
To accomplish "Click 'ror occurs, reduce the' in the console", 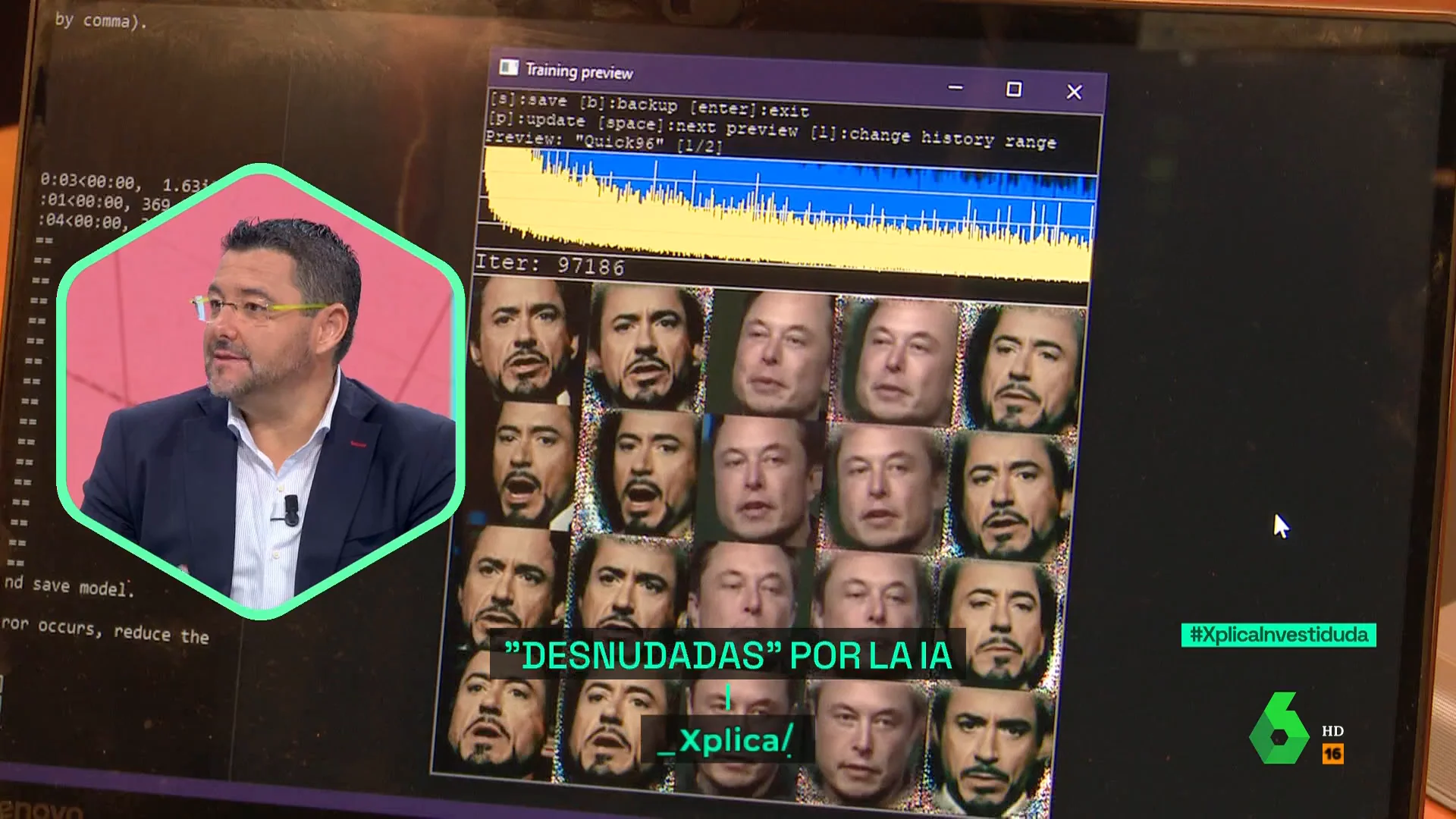I will pos(105,630).
